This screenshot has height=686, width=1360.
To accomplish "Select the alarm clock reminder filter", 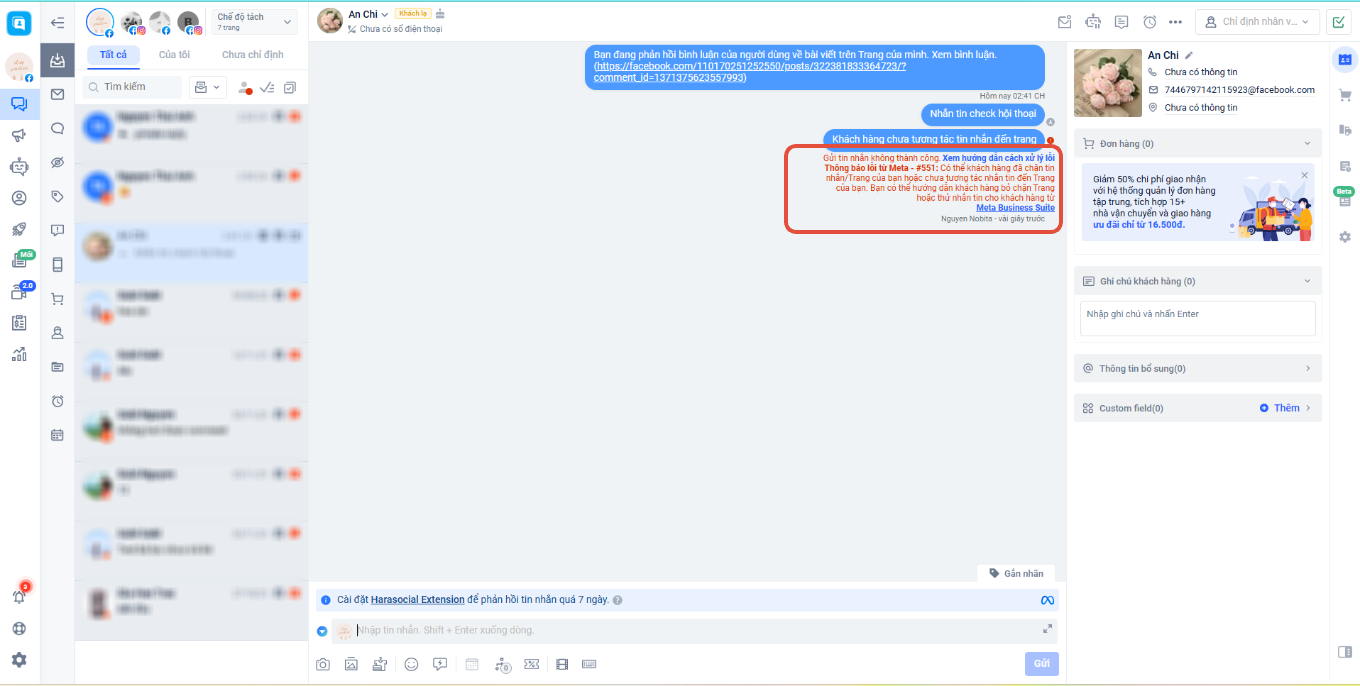I will [x=58, y=401].
